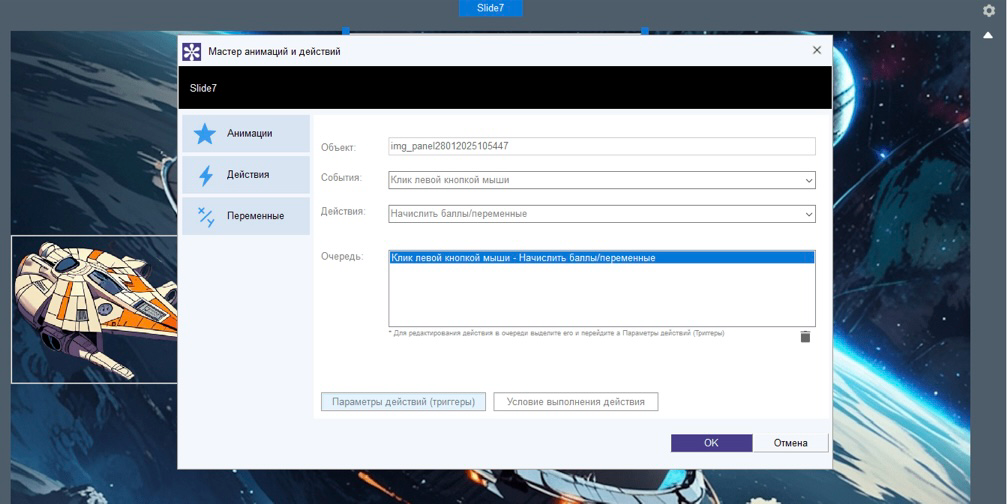Viewport: 1007px width, 504px height.
Task: Click the Условие выполнения действия button
Action: (x=575, y=402)
